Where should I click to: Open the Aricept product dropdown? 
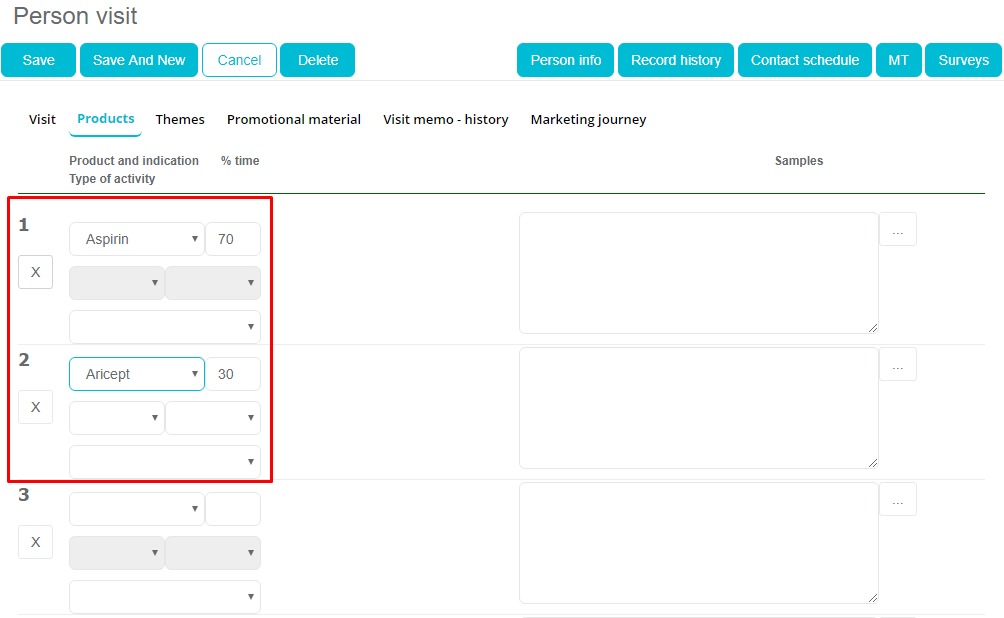136,374
